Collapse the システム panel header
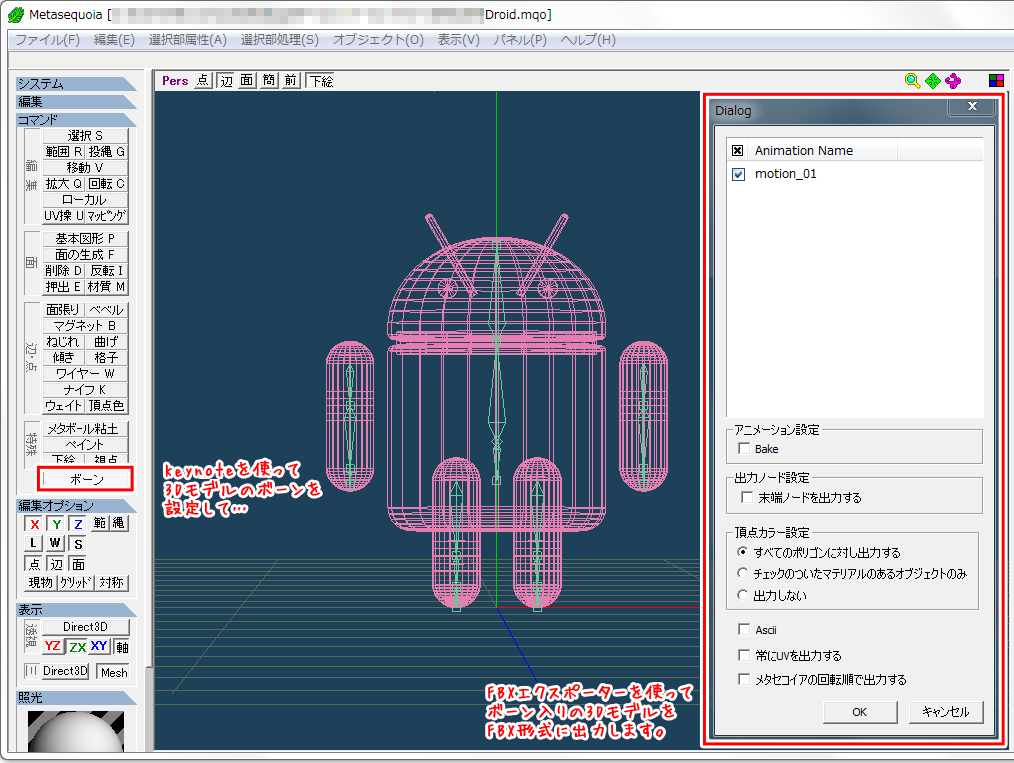This screenshot has width=1014, height=763. [76, 84]
